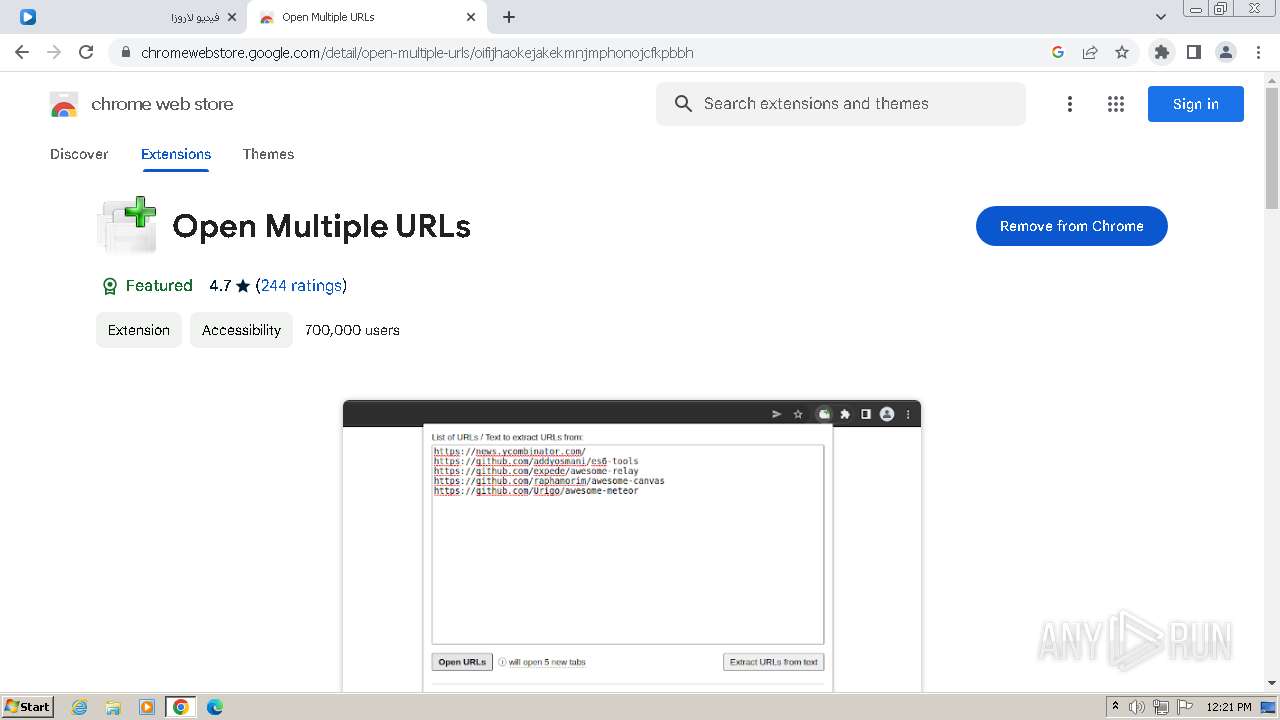Open the Extensions puzzle icon menu

click(1162, 52)
